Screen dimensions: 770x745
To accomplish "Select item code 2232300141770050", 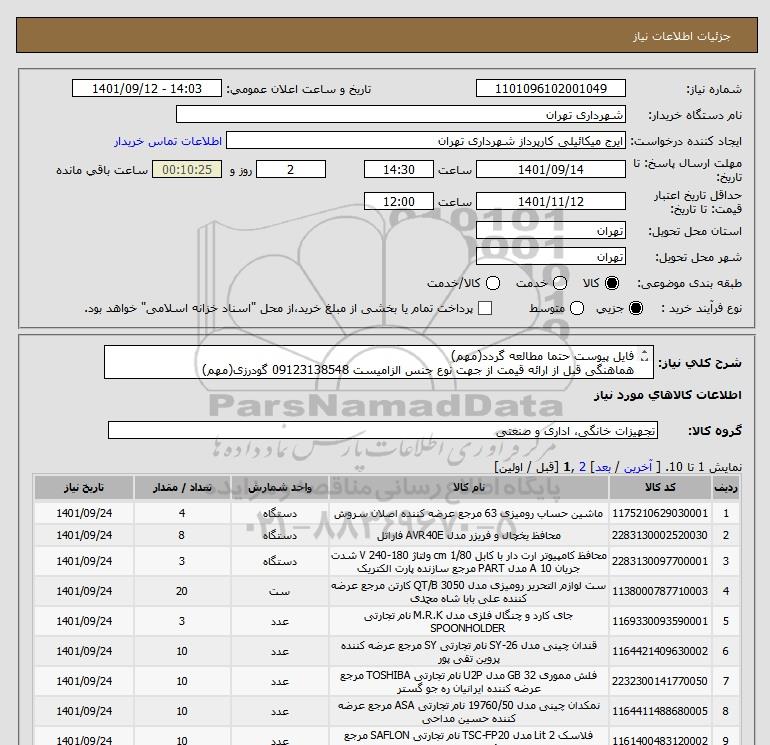I will click(x=660, y=681).
